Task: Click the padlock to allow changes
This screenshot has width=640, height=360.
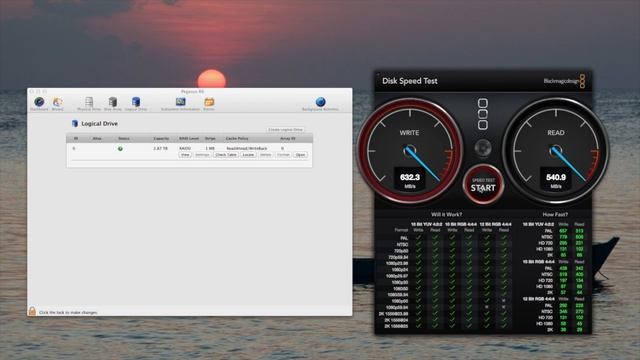Action: (x=32, y=311)
